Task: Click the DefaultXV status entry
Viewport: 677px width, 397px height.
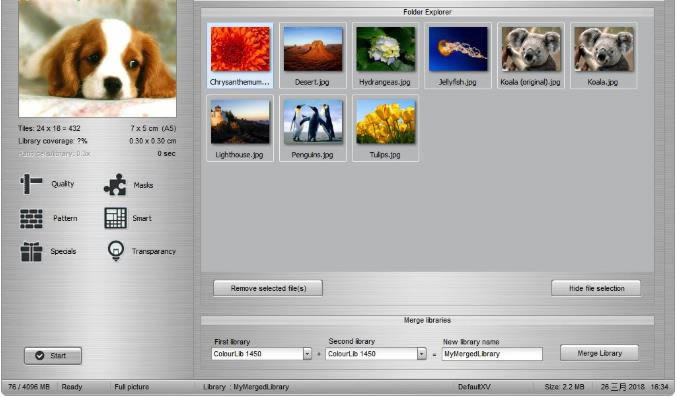Action: [x=474, y=387]
